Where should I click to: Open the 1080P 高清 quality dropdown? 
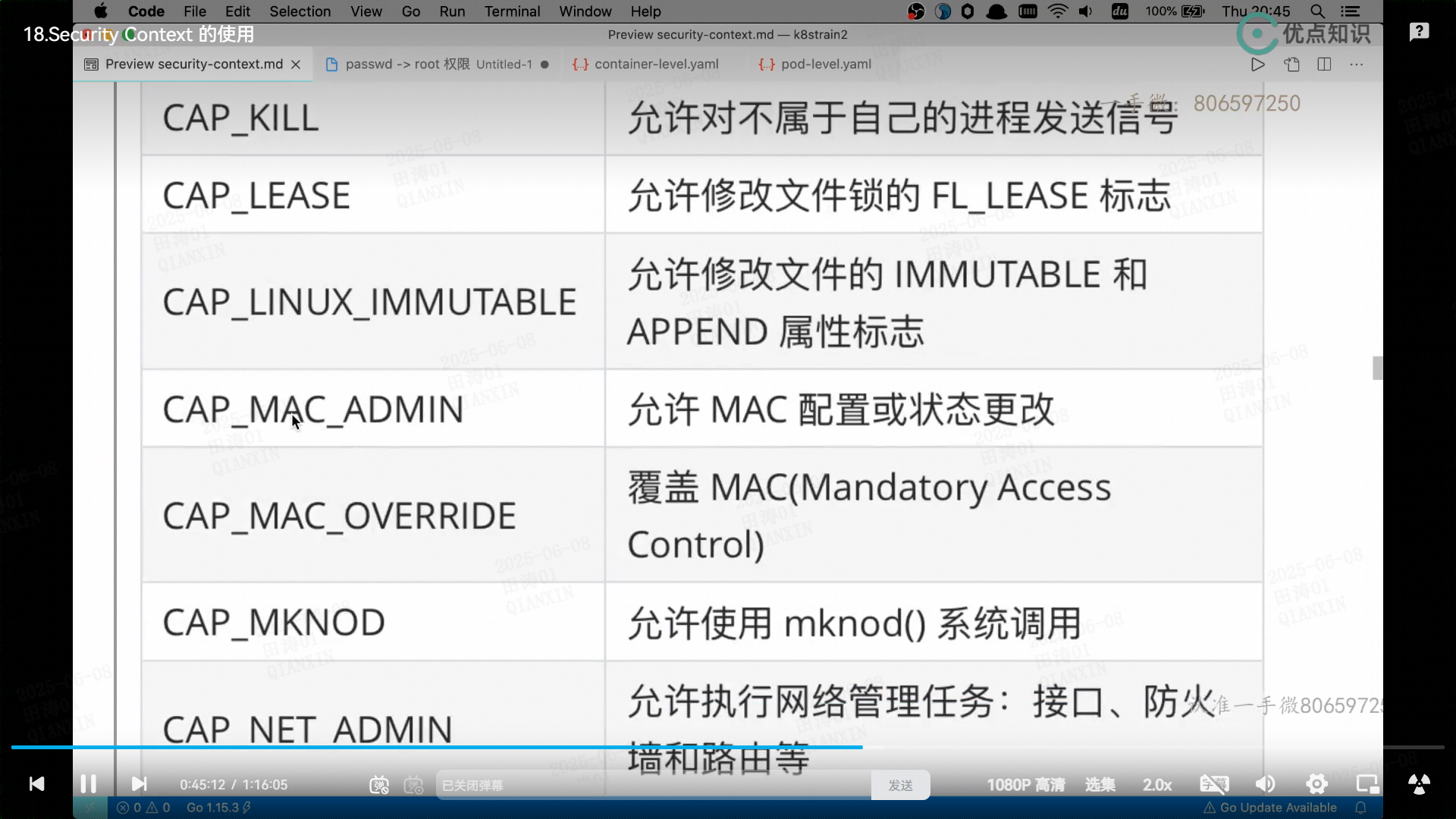[1025, 785]
